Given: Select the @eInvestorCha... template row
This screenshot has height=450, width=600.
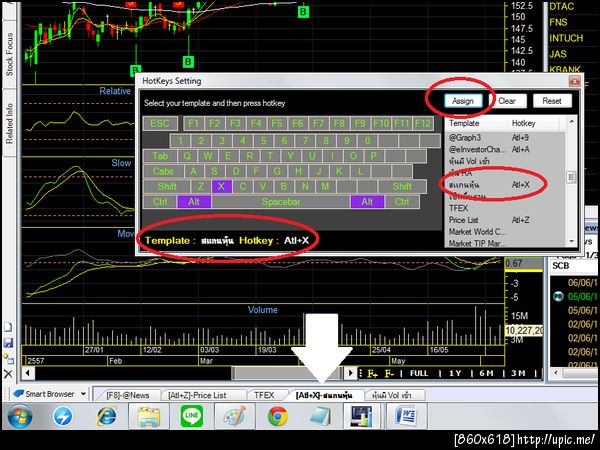Looking at the screenshot, I should (x=504, y=149).
